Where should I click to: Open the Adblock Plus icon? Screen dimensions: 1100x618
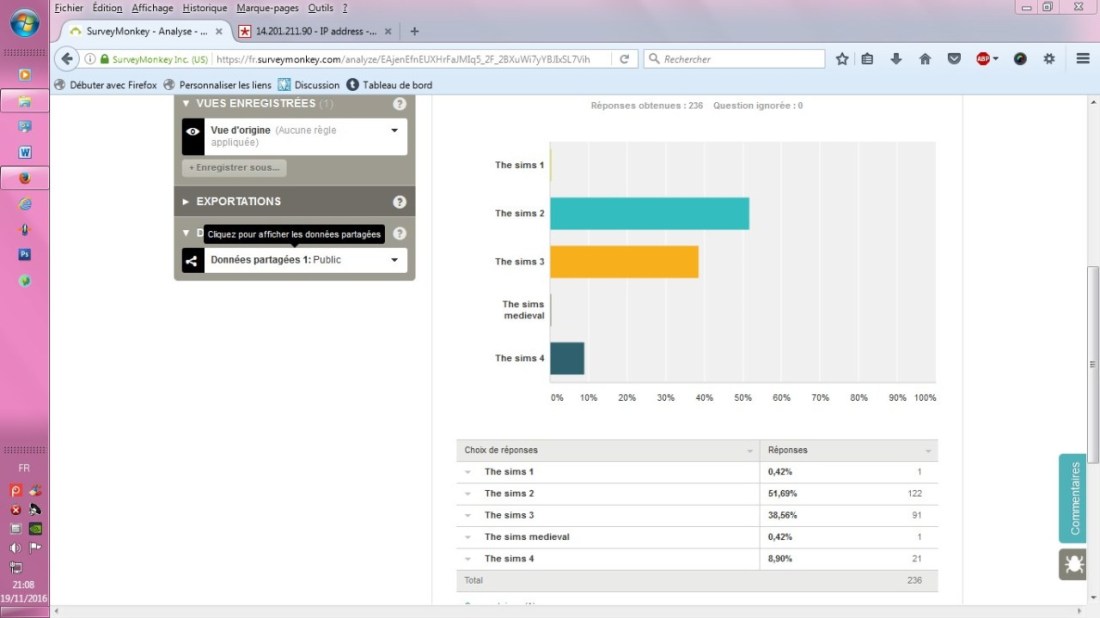[986, 59]
